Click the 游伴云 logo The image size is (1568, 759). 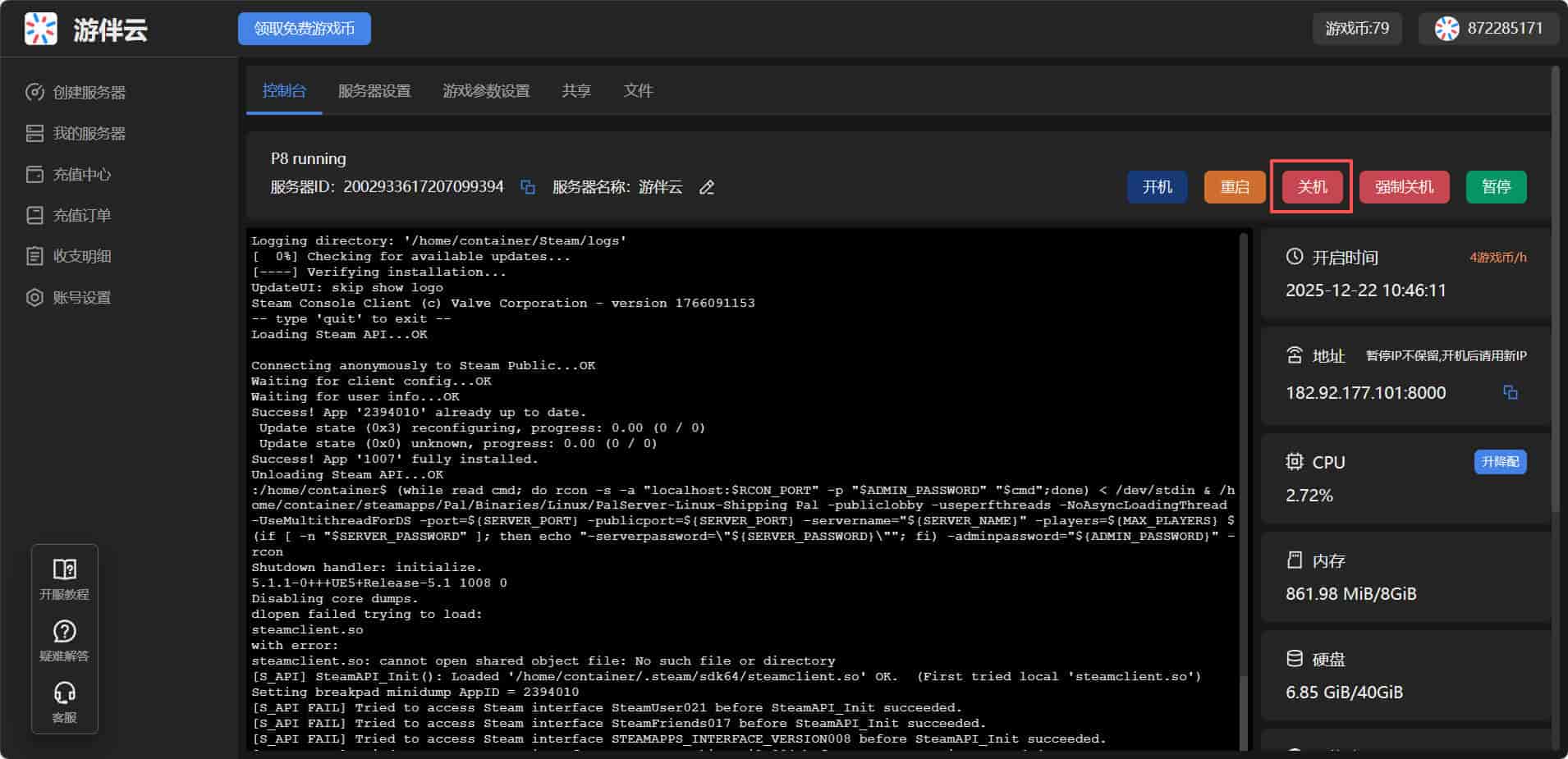tap(41, 29)
